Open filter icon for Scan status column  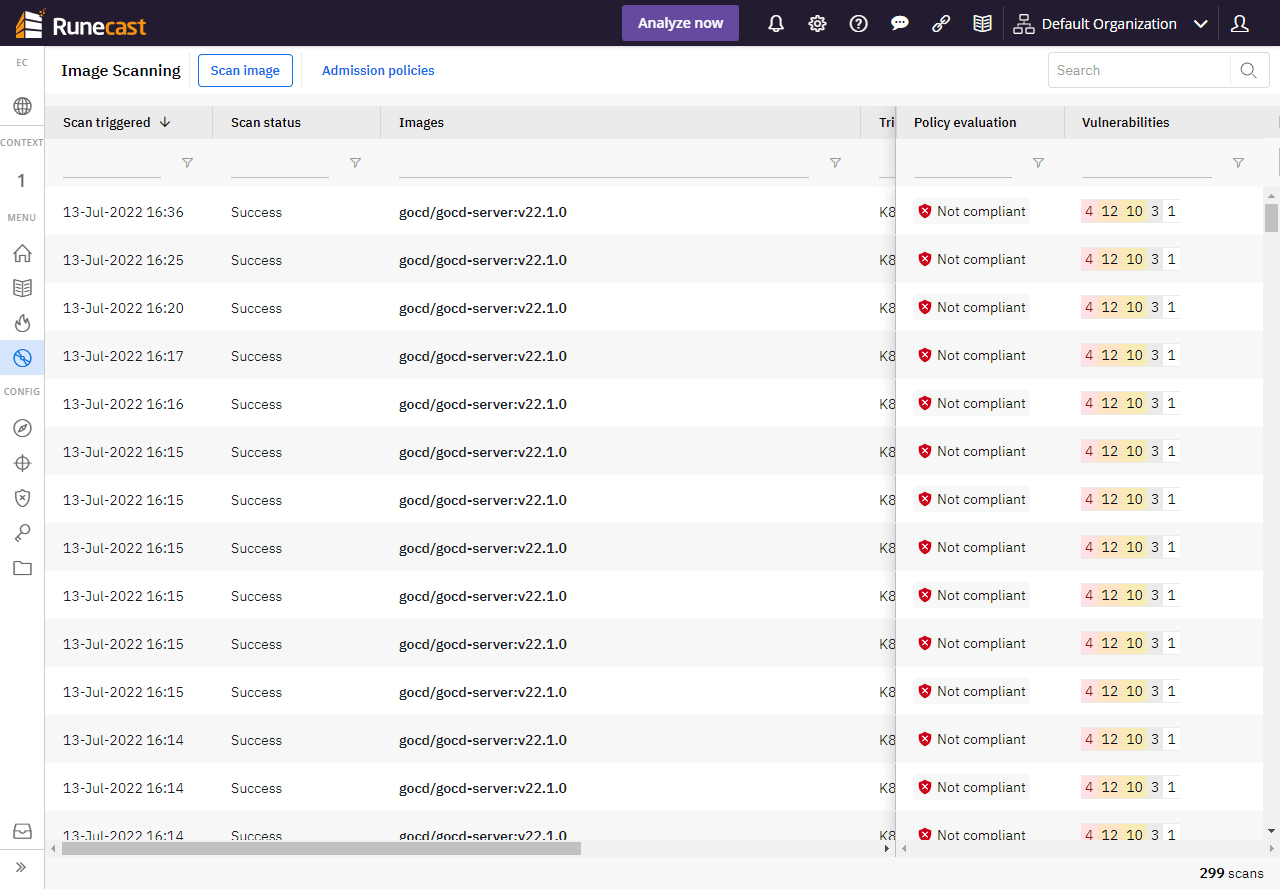click(355, 163)
